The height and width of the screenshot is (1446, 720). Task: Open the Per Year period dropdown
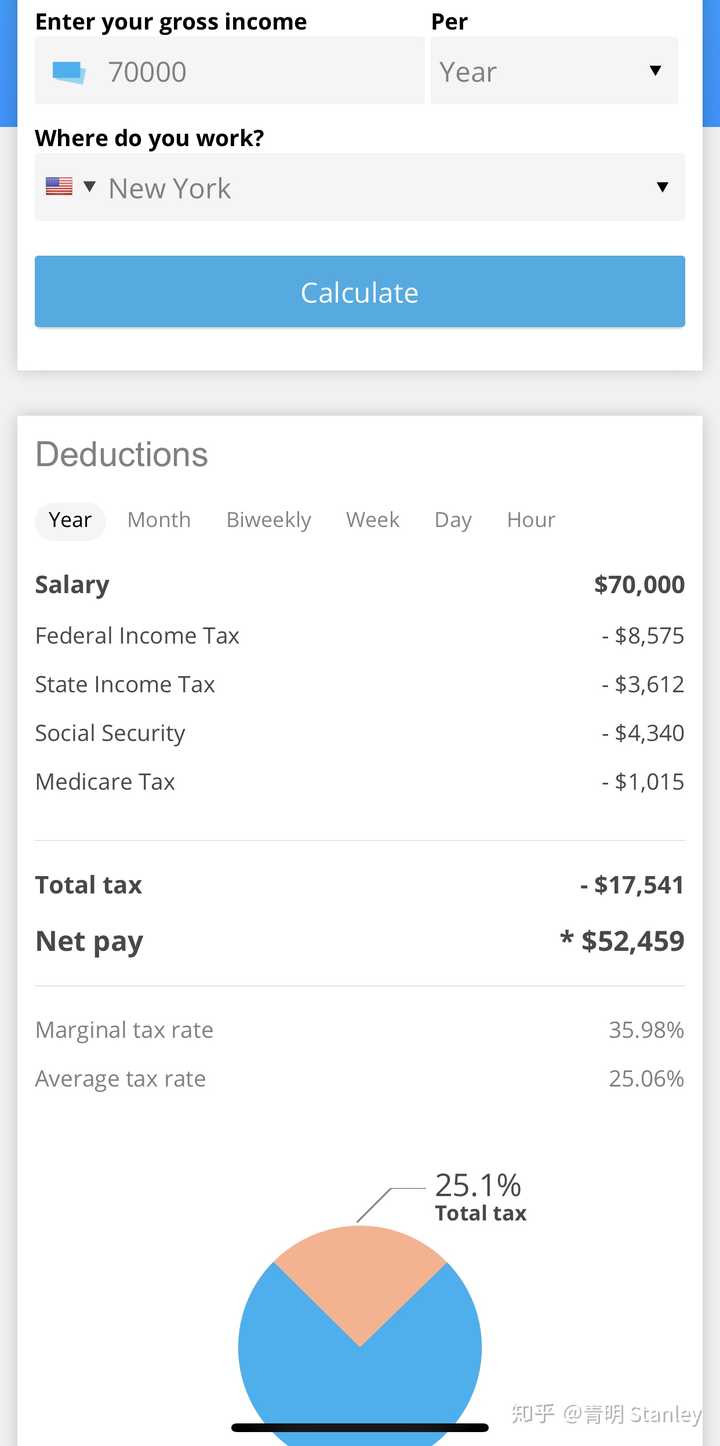[554, 71]
